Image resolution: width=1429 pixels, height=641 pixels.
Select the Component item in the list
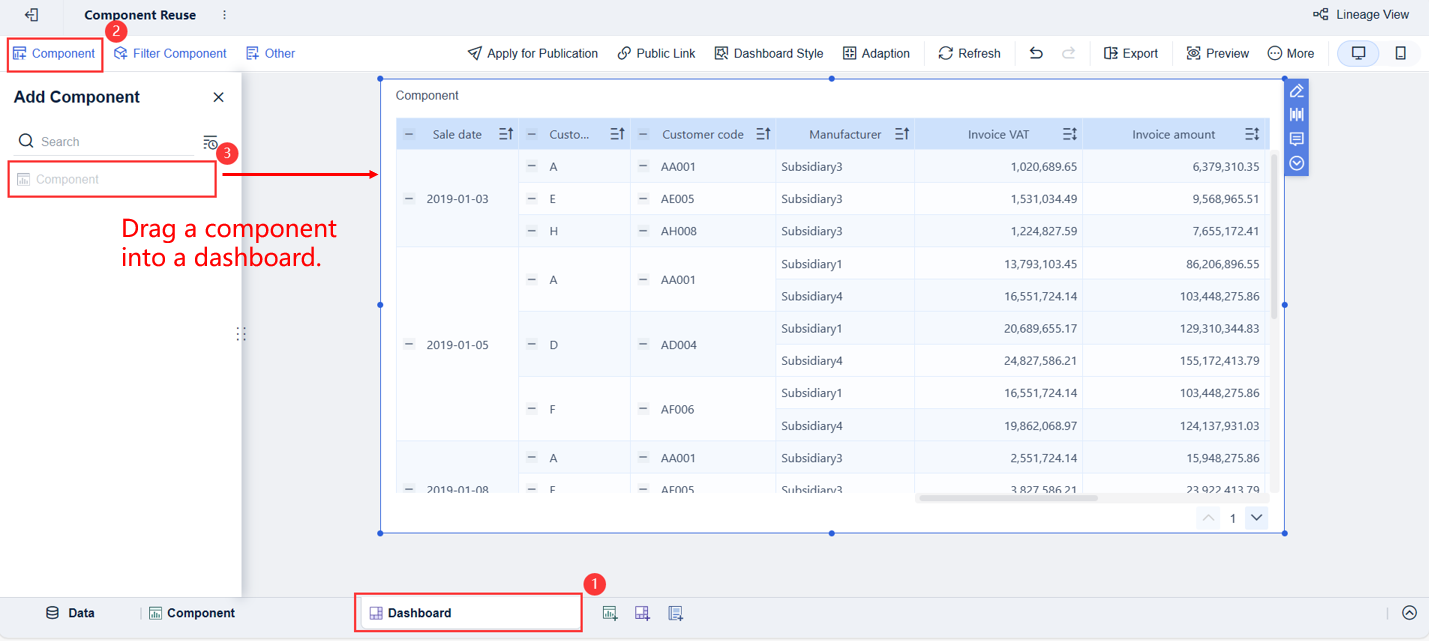[x=112, y=179]
